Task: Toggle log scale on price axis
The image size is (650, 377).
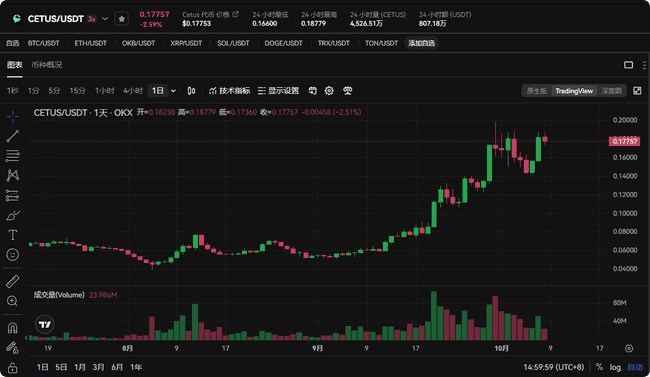Action: pos(615,367)
